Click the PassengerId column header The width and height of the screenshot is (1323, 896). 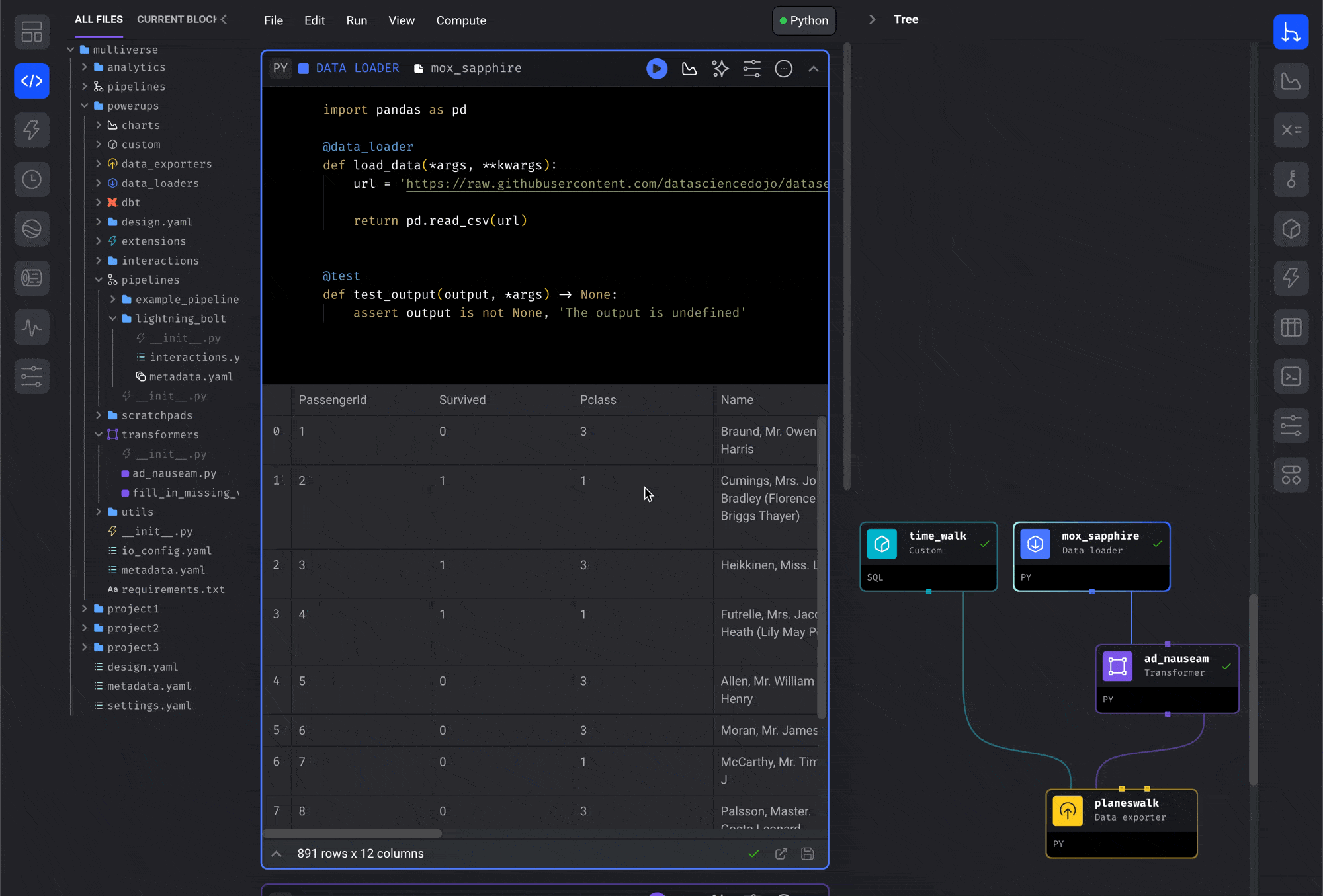[x=332, y=400]
